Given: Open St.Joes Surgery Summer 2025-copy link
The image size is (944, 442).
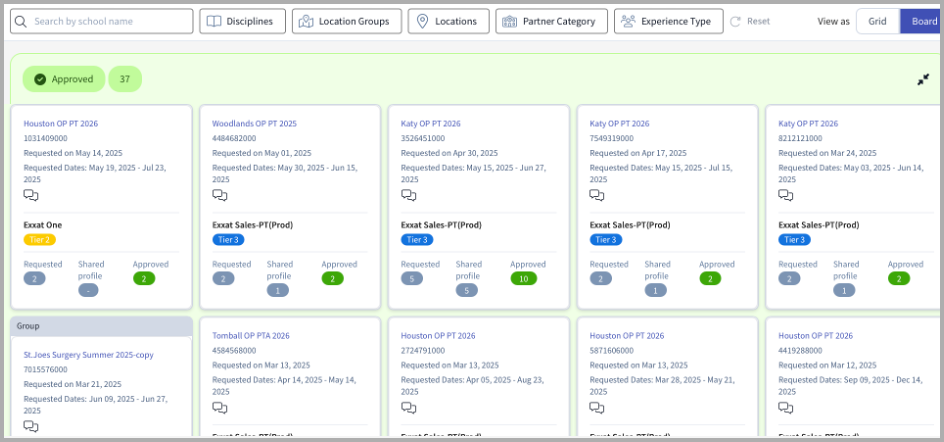Looking at the screenshot, I should pos(88,355).
